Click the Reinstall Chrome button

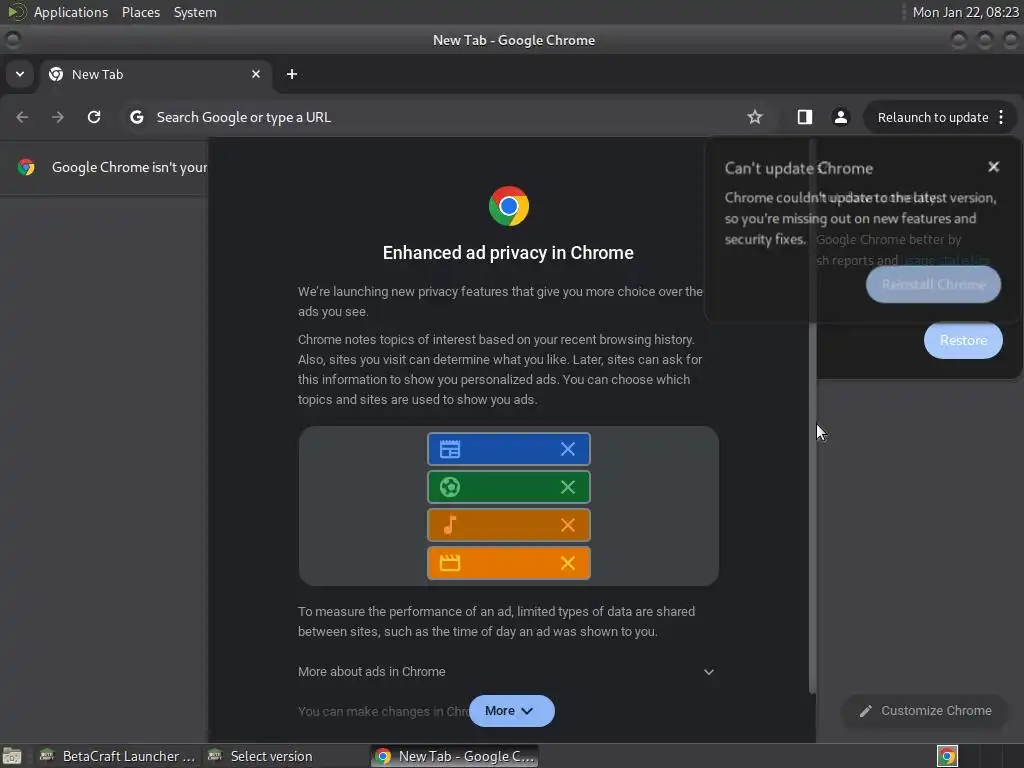click(x=933, y=285)
